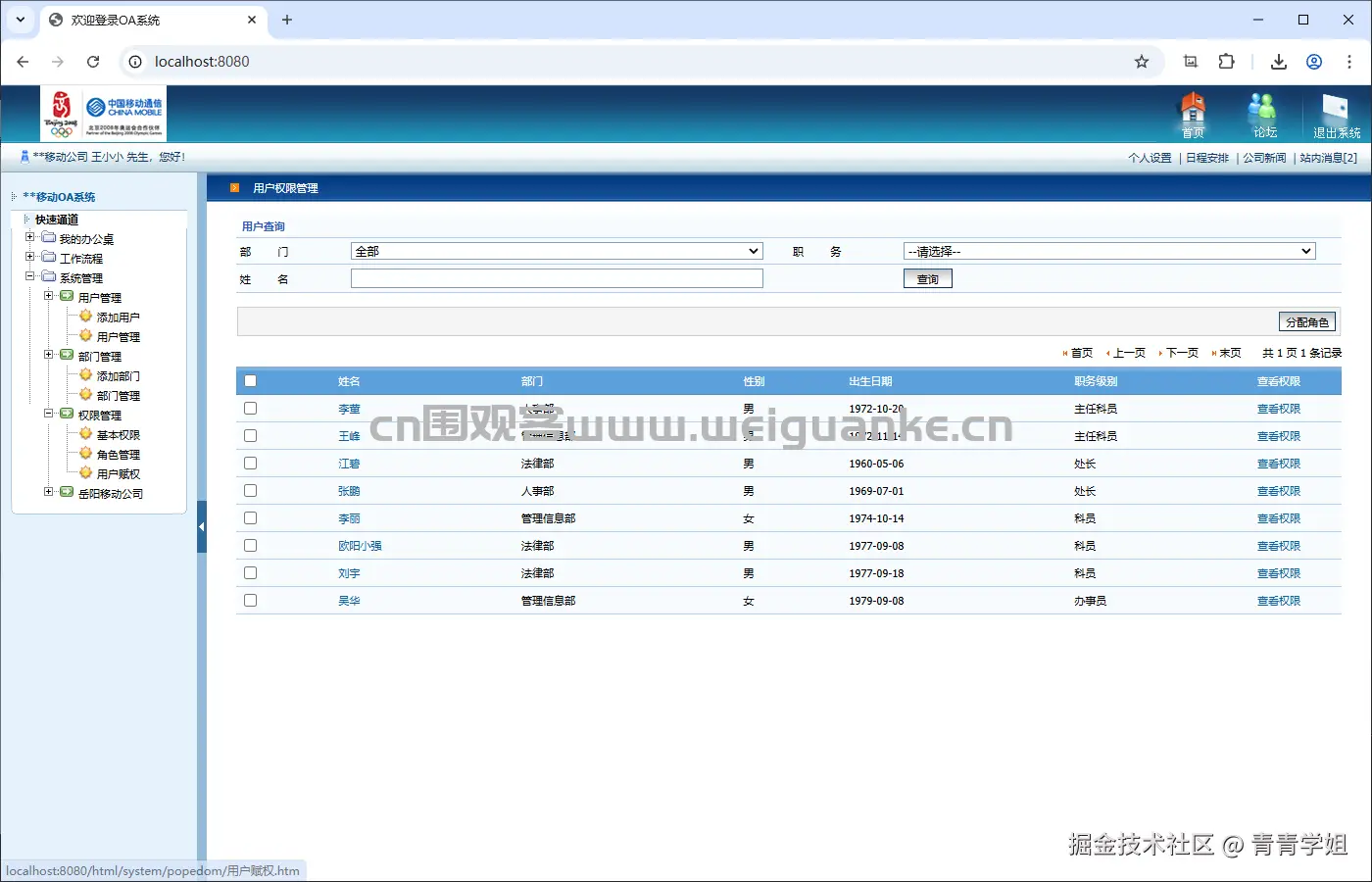1372x882 pixels.
Task: Open the 部门 dropdown showing 全部
Action: pos(557,252)
